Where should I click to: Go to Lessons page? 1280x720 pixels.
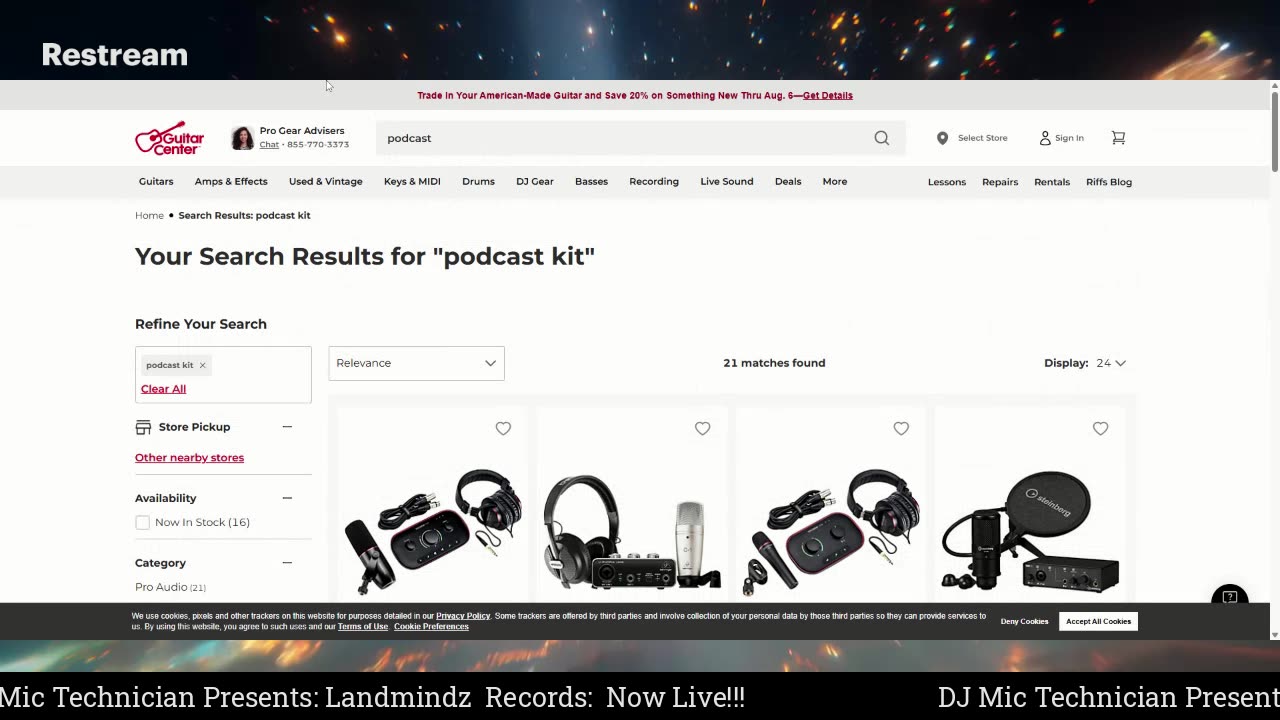[947, 182]
